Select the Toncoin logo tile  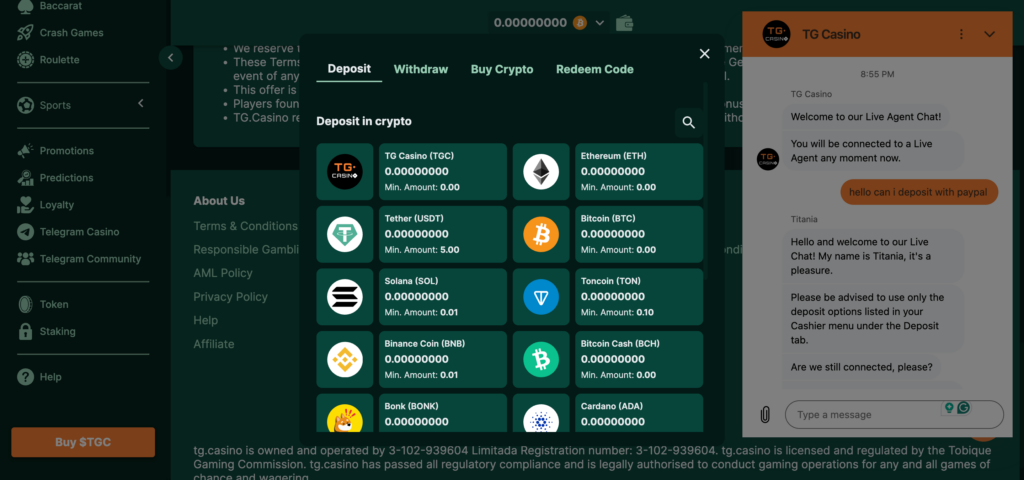click(x=541, y=297)
